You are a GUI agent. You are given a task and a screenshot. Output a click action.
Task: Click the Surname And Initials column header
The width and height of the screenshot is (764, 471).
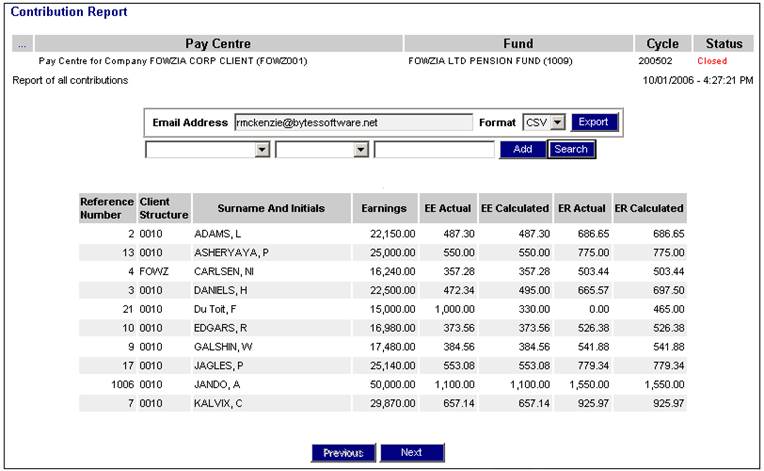pos(270,208)
